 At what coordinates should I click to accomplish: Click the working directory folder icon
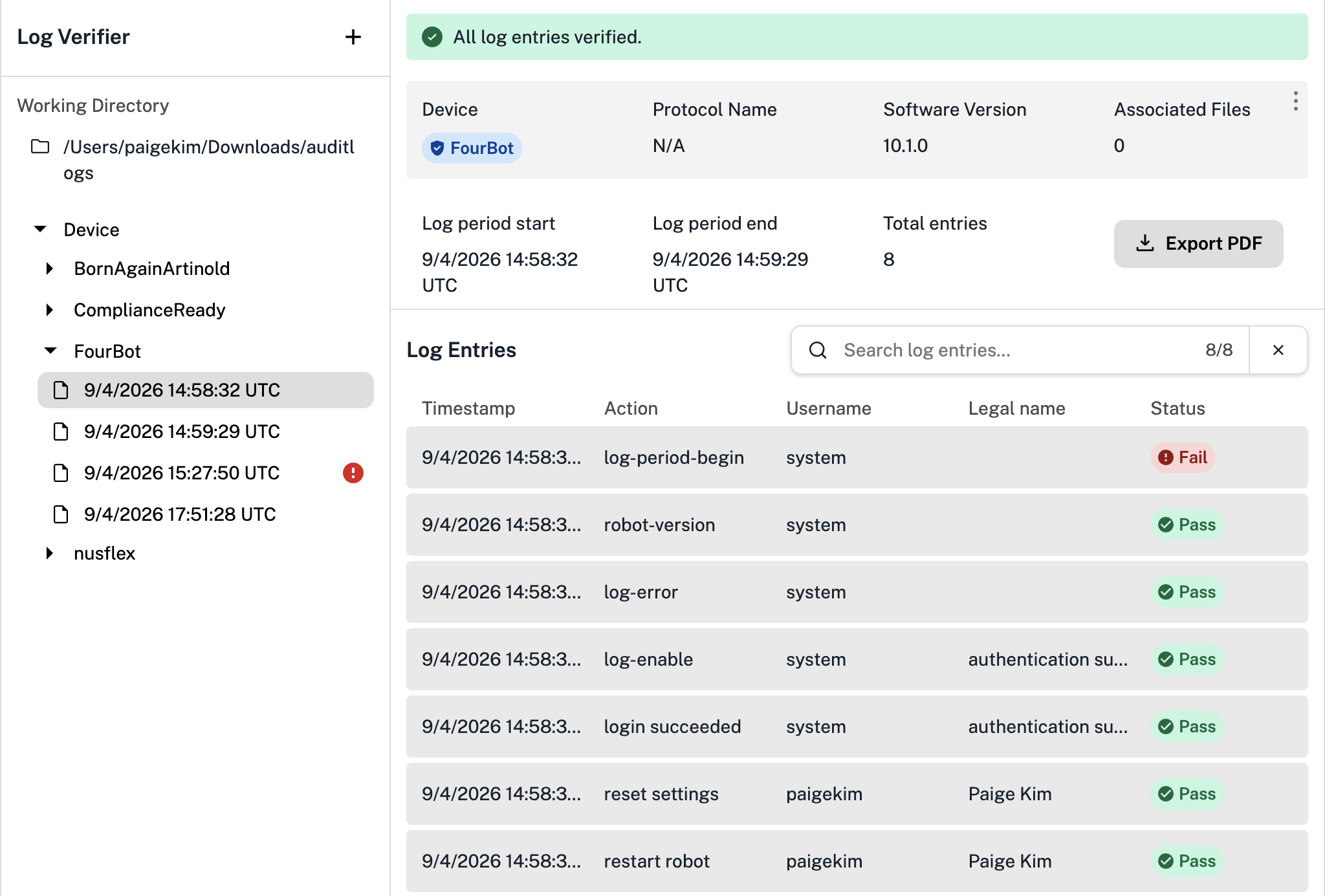click(40, 147)
